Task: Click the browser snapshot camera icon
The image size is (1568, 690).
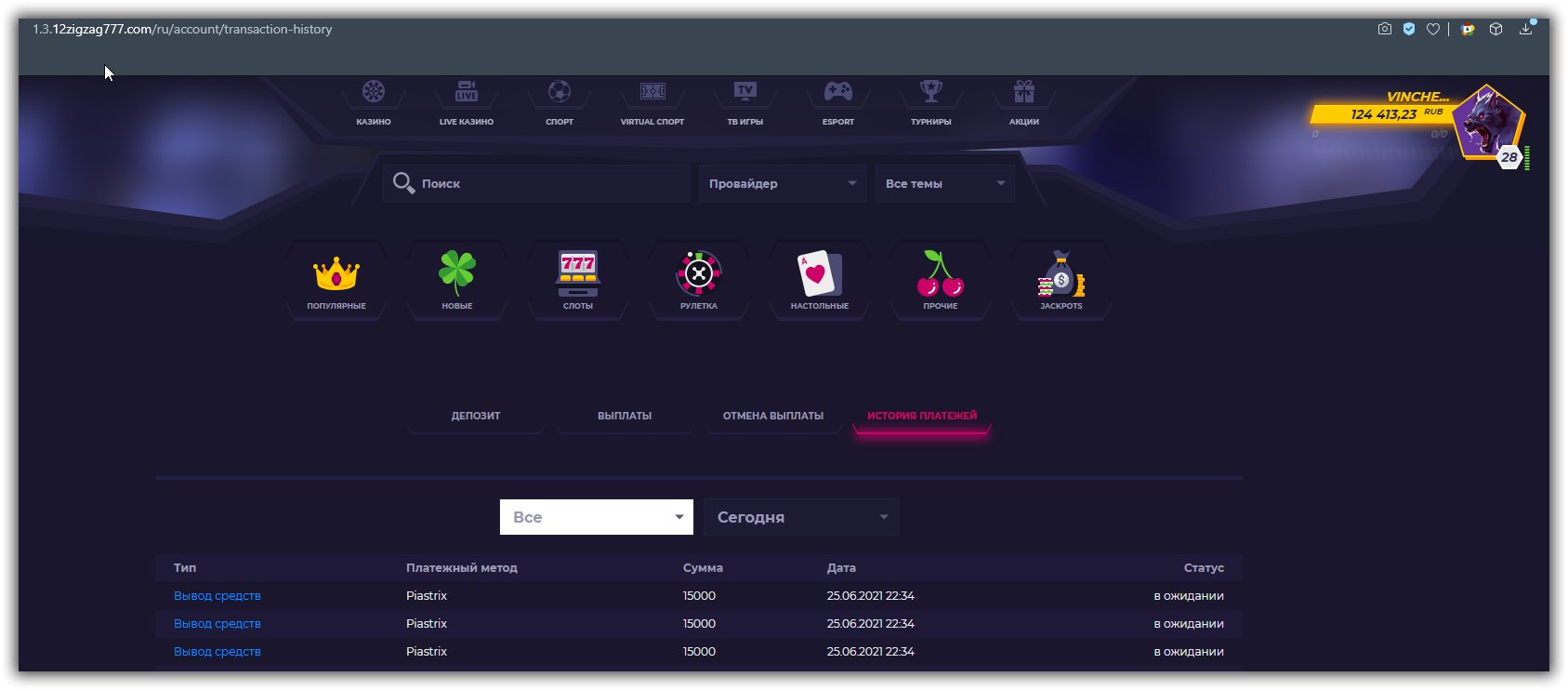Action: [1385, 30]
